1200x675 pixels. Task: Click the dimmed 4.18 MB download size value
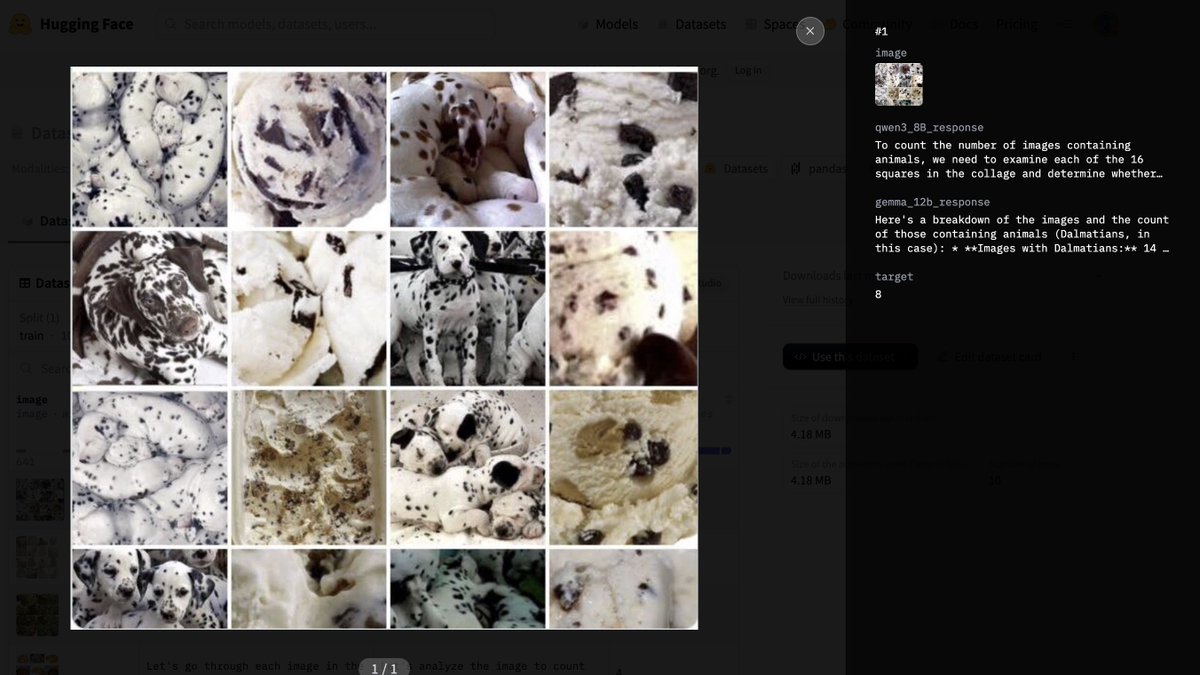click(810, 435)
